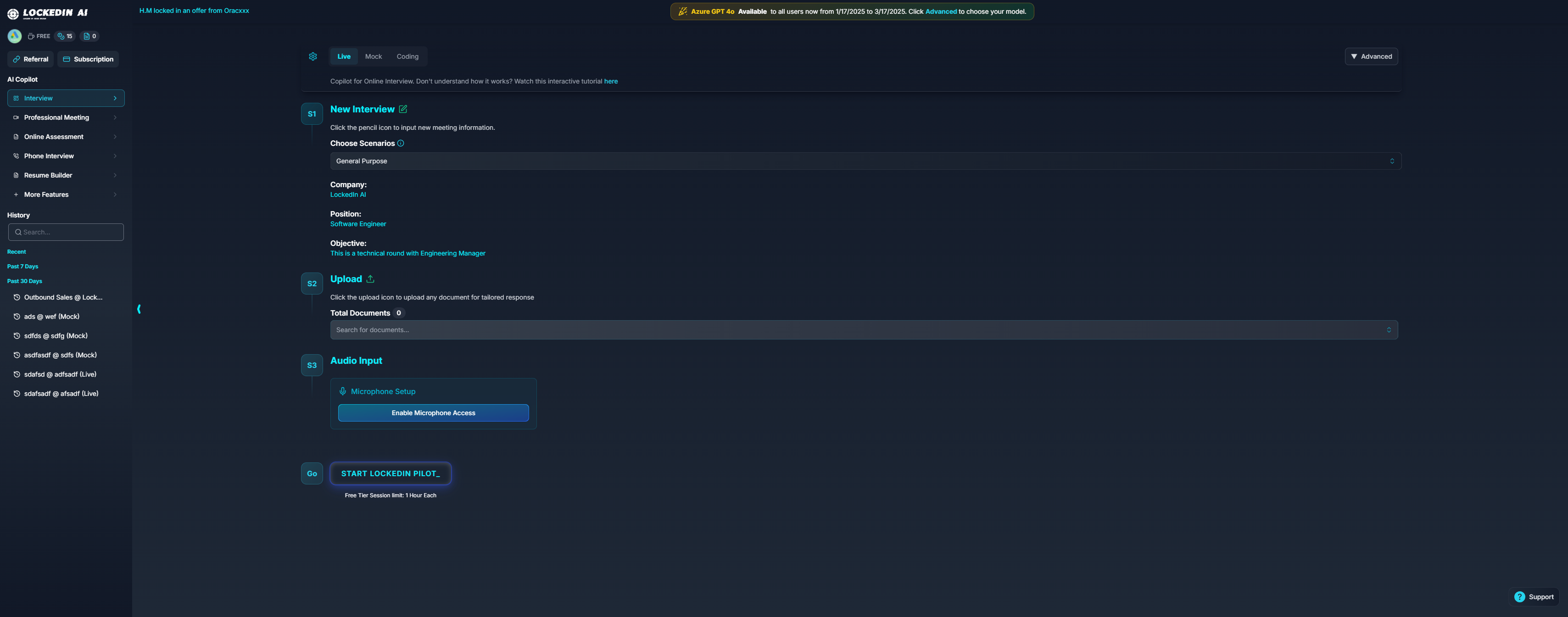This screenshot has width=1568, height=617.
Task: Expand the Online Assessment chevron
Action: click(x=115, y=137)
